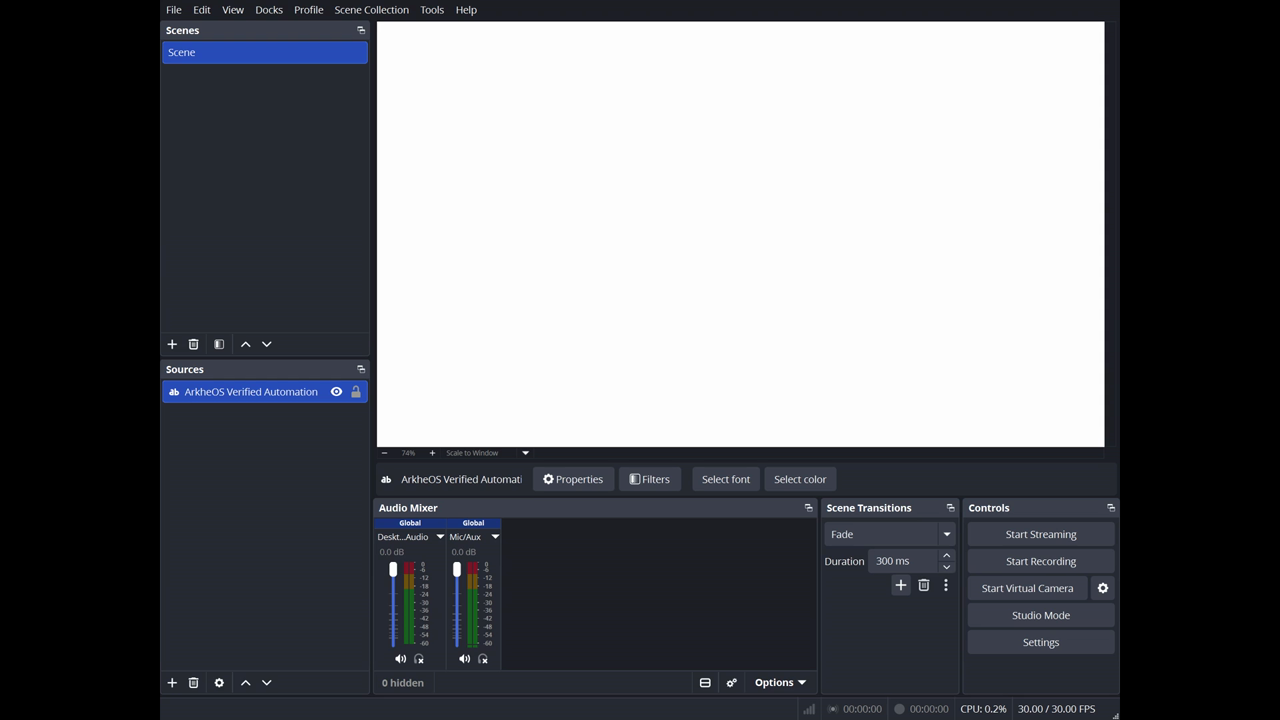Expand Desktop Audio channel dropdown arrow
Screen dimensions: 1280x720
coord(440,537)
